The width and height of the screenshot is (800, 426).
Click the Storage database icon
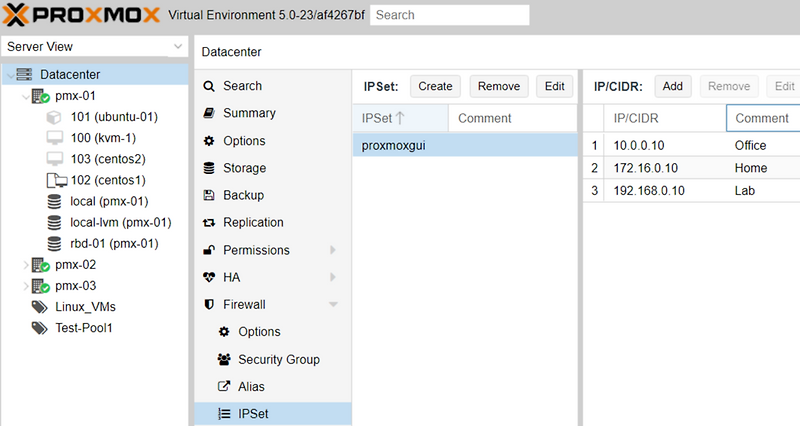[x=209, y=168]
